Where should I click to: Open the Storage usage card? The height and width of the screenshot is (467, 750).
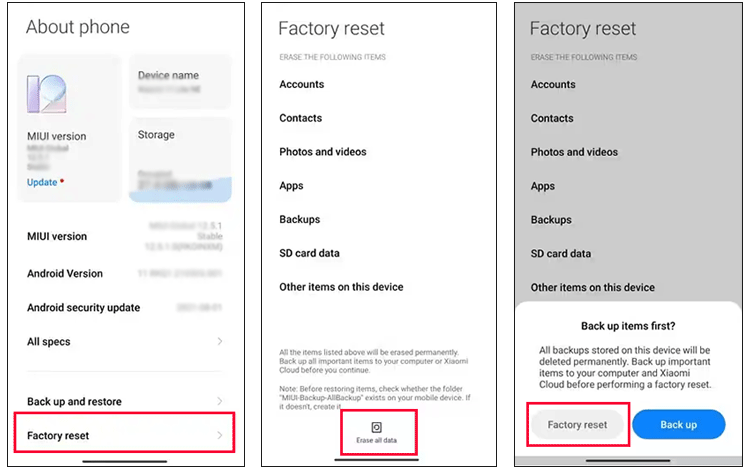(180, 160)
